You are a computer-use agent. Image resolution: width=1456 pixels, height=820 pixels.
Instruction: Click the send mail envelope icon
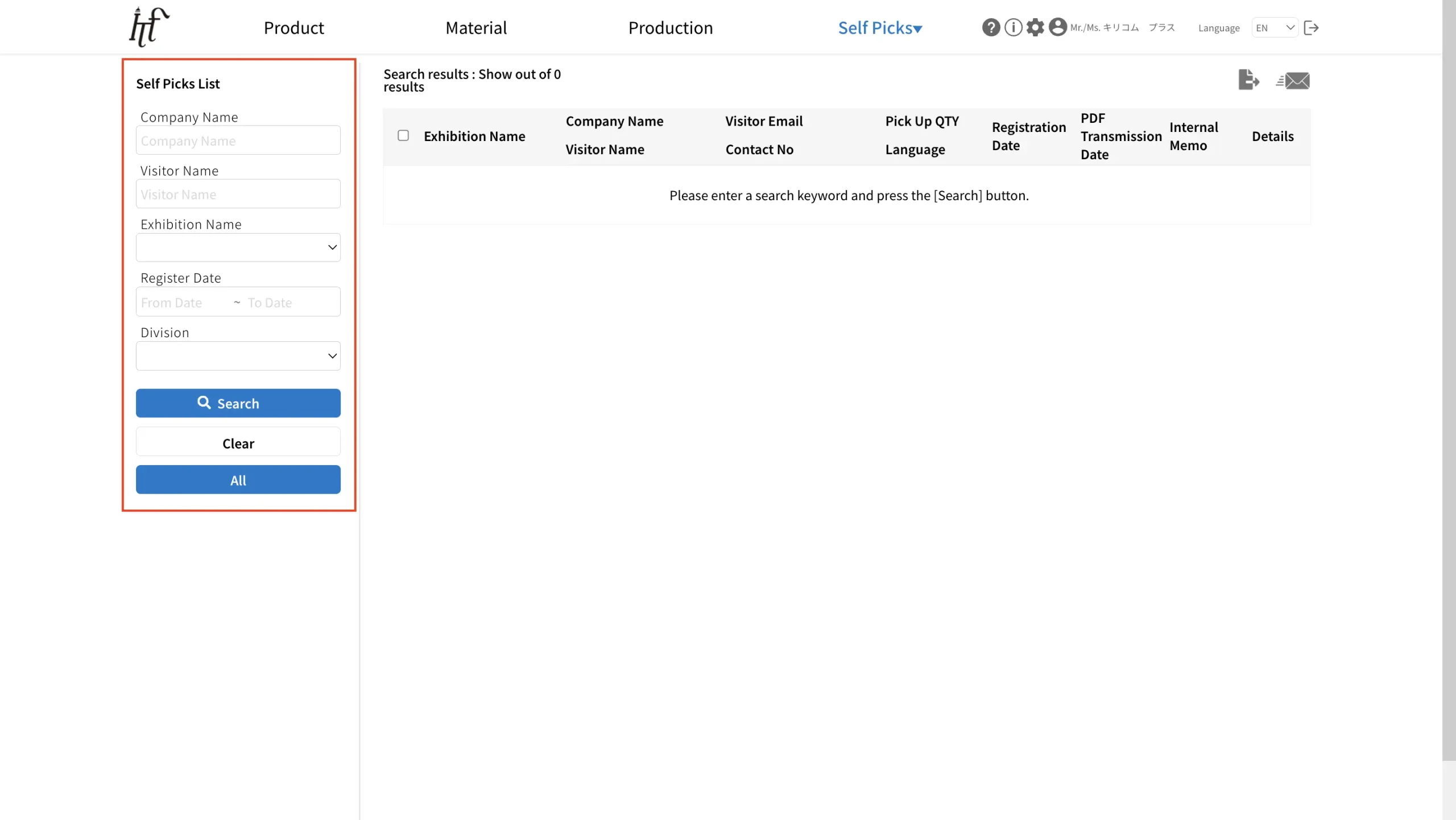[1292, 81]
